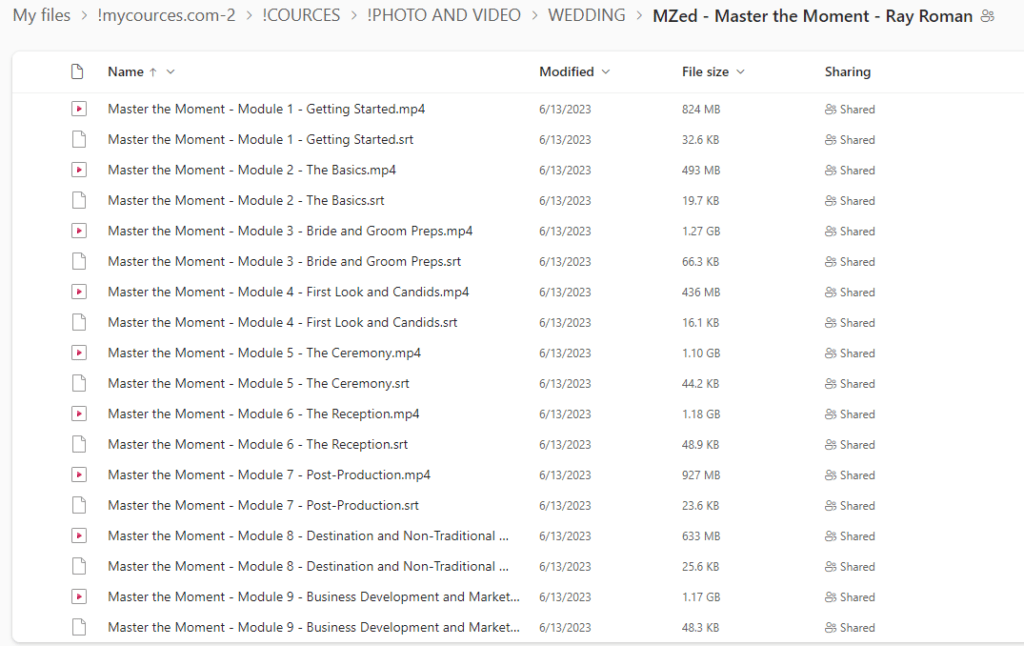This screenshot has width=1024, height=646.
Task: Navigate to !PHOTO AND VIDEO breadcrumb
Action: click(x=444, y=15)
